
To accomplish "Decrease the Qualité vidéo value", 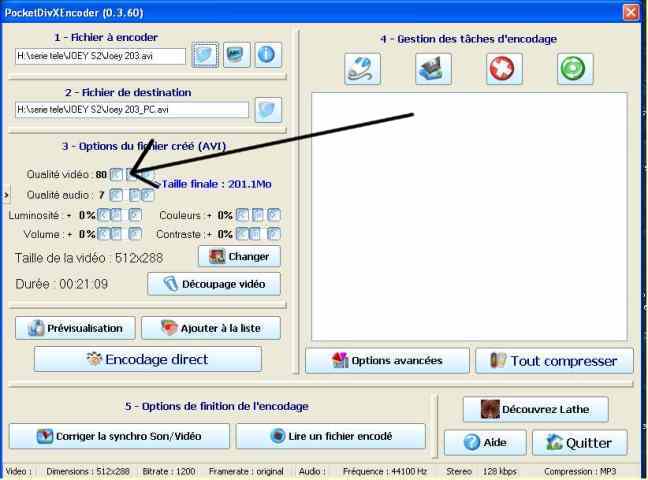I will (116, 174).
